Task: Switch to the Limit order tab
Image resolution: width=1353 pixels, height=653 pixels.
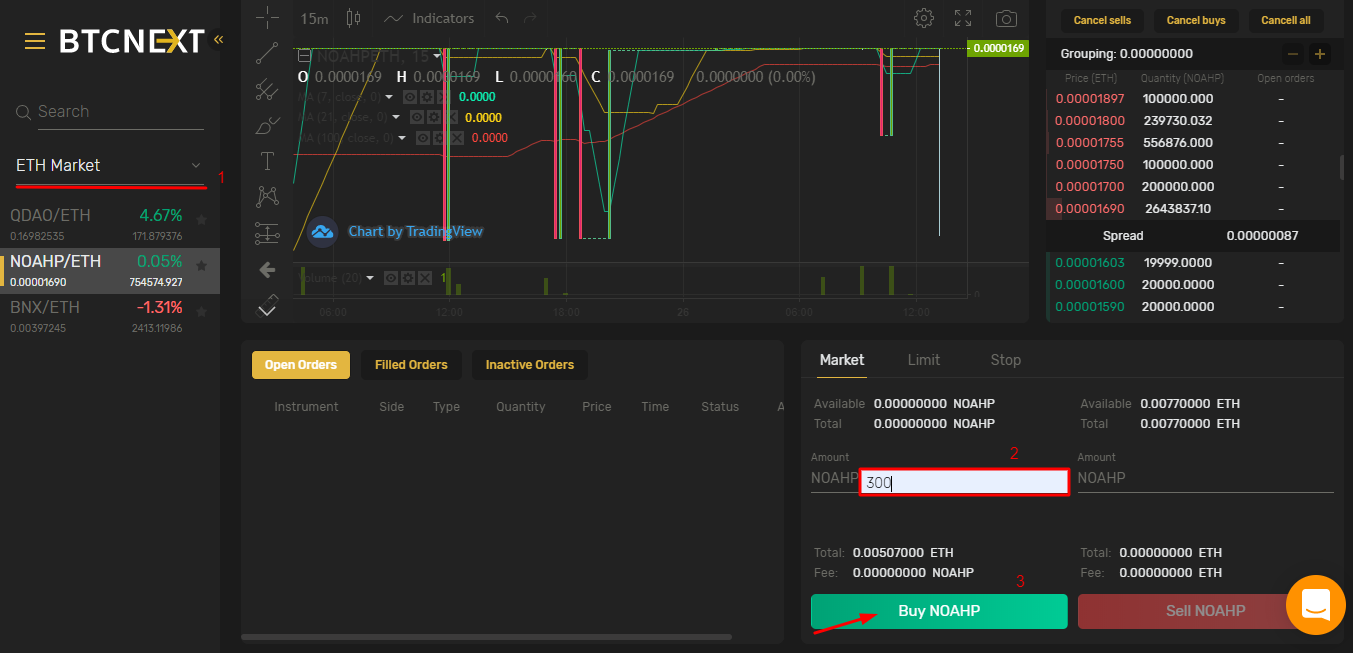Action: coord(924,360)
